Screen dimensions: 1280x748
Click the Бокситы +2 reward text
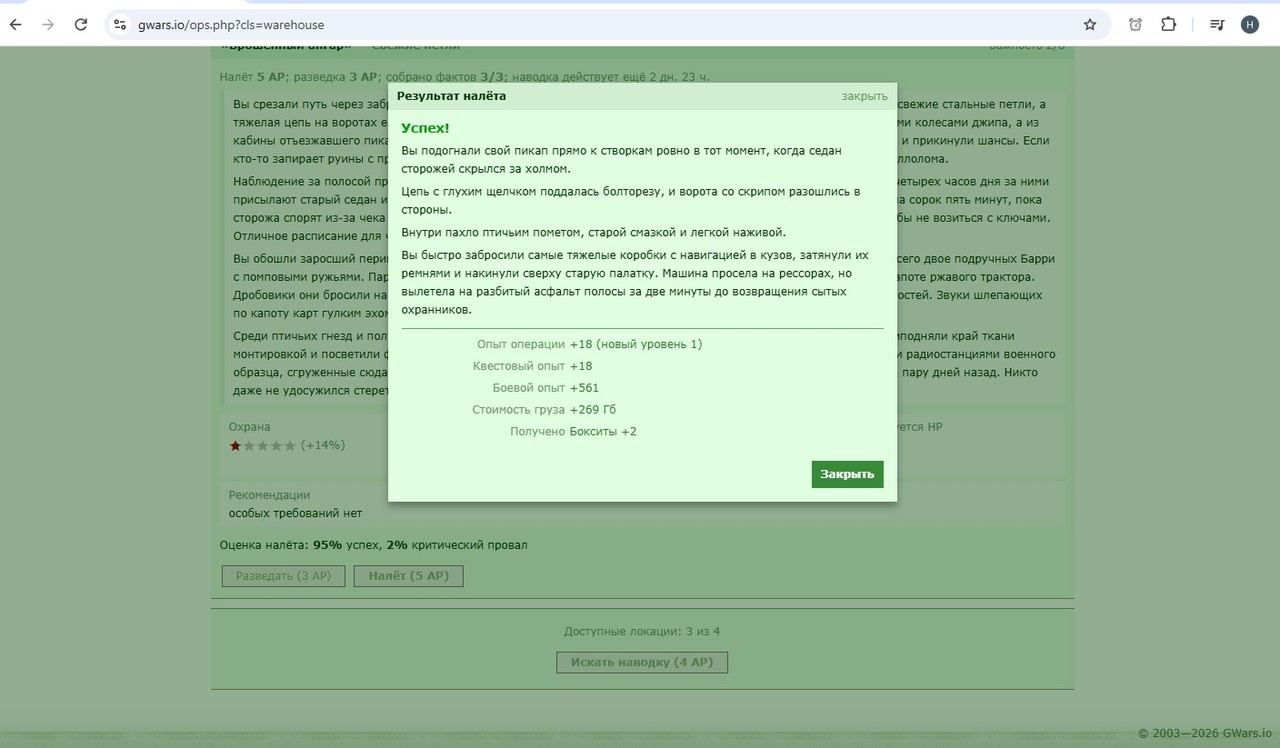pyautogui.click(x=603, y=432)
